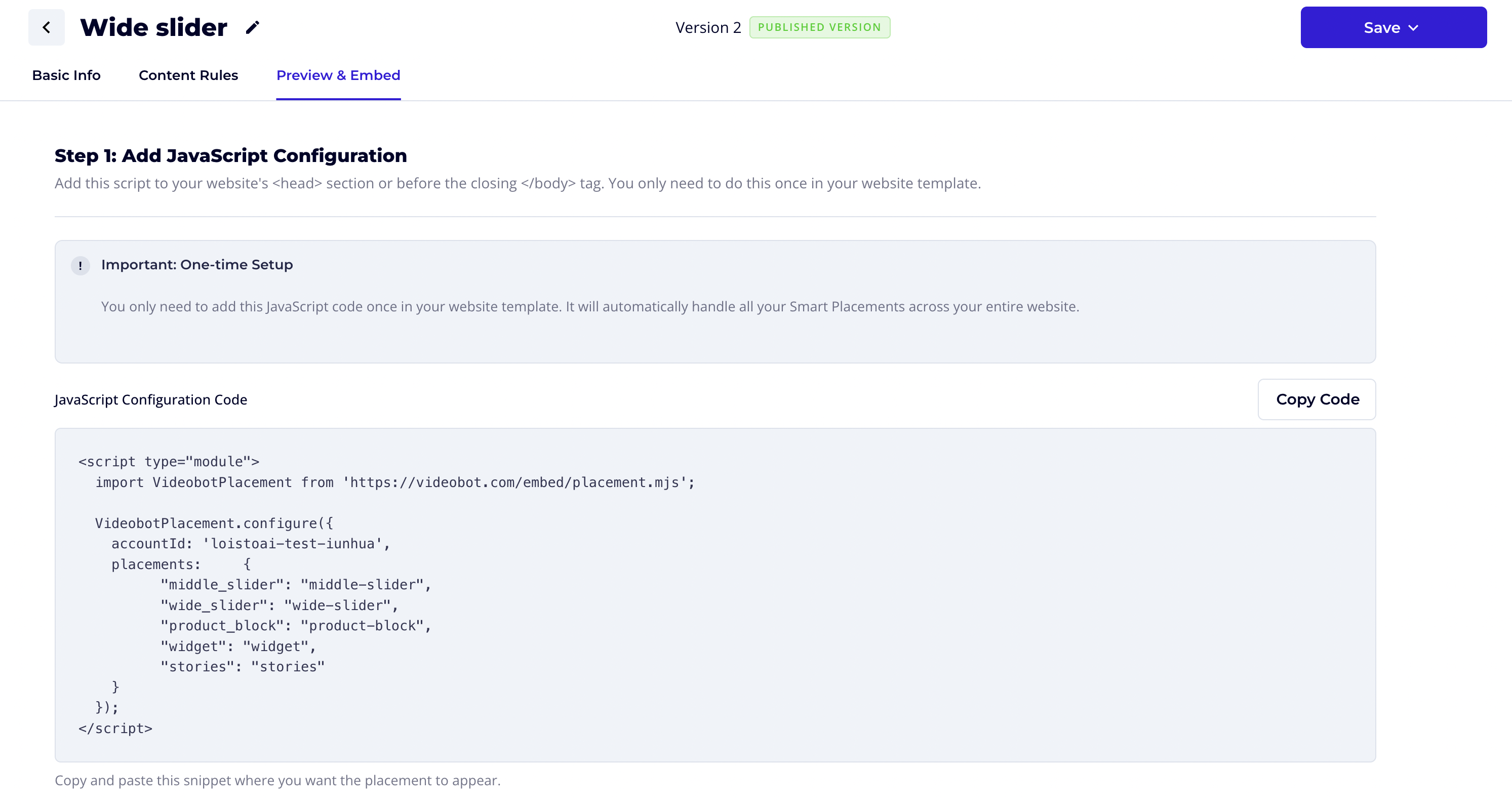Click the closing </script> tag line
Screen dimensions: 1512x805
click(115, 728)
